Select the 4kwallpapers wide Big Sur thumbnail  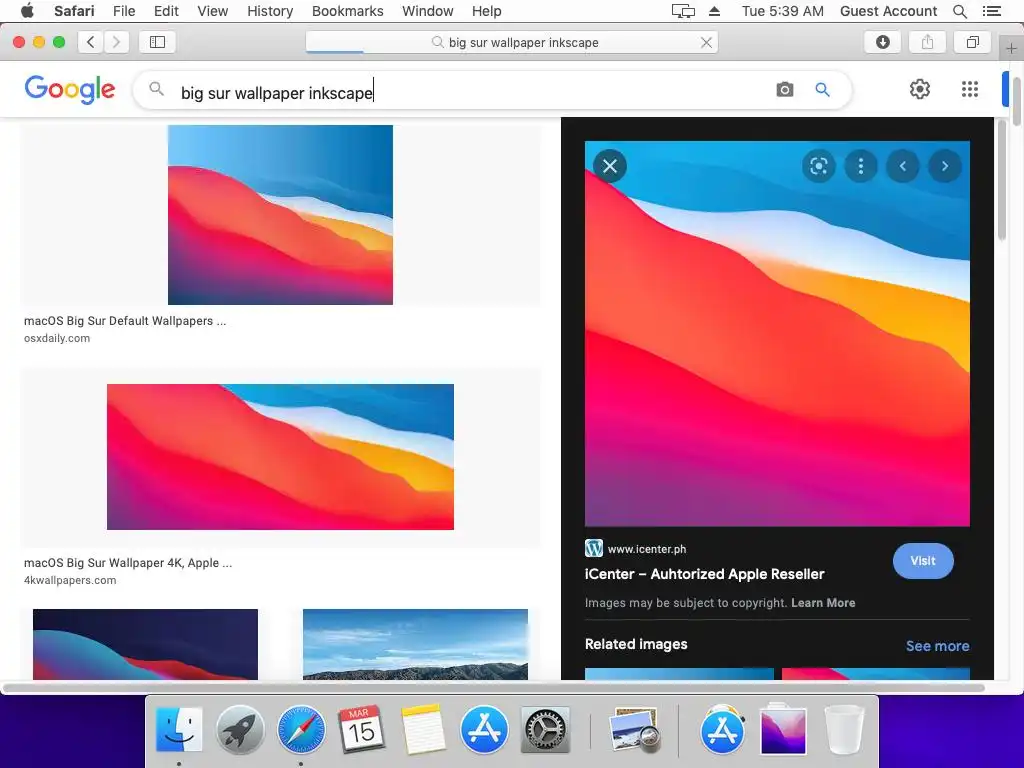pos(280,456)
